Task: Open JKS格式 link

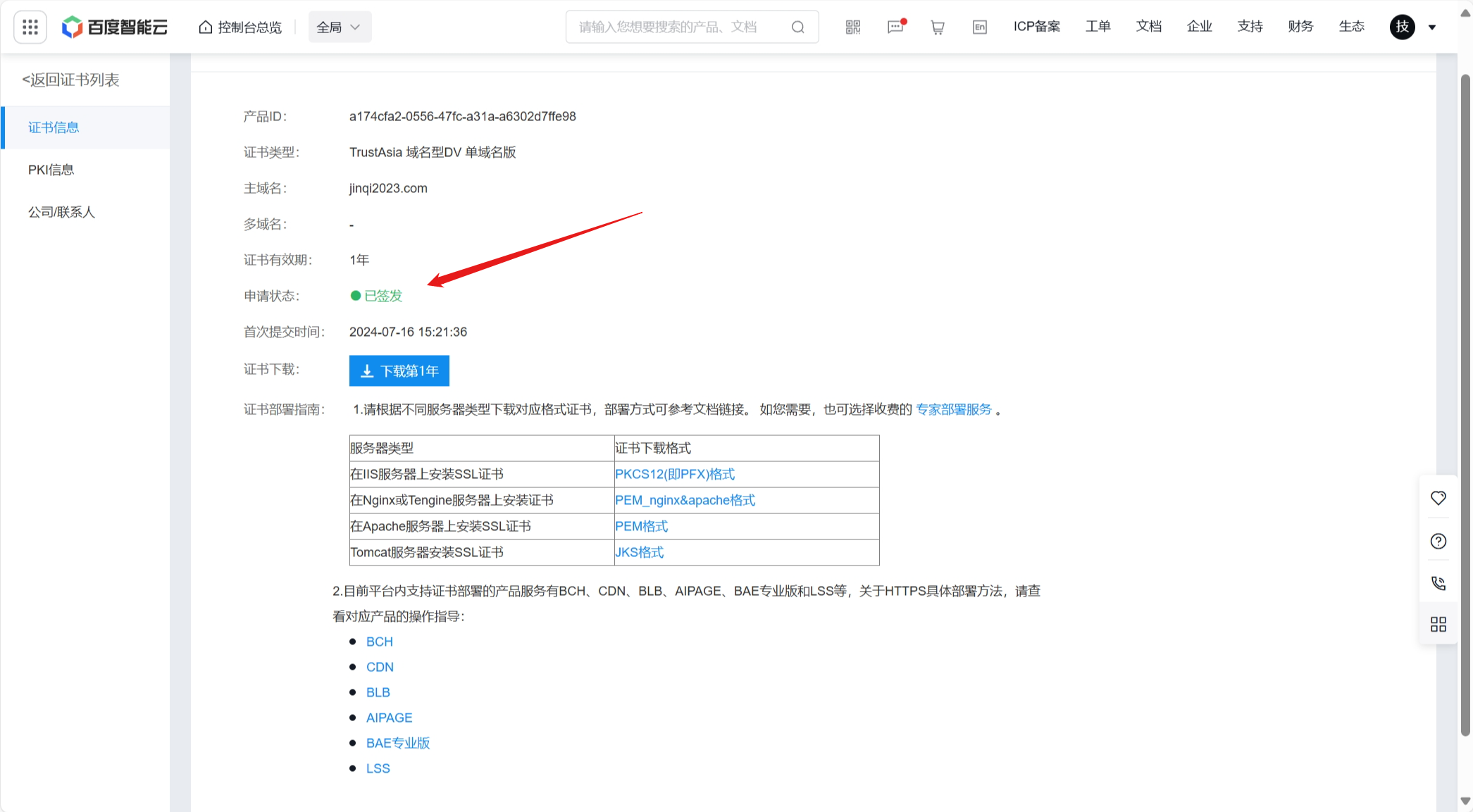Action: point(639,552)
